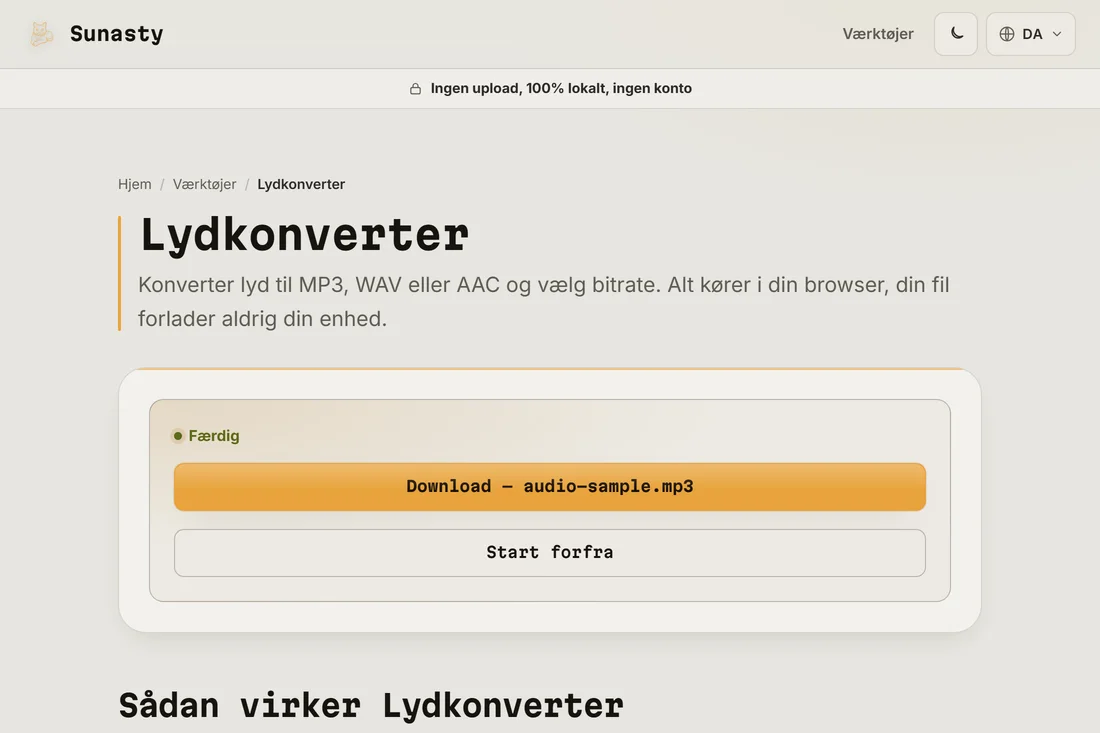Screen dimensions: 1100x733
Task: Click the 'Konverter lyd til MP3' description text
Action: point(544,302)
